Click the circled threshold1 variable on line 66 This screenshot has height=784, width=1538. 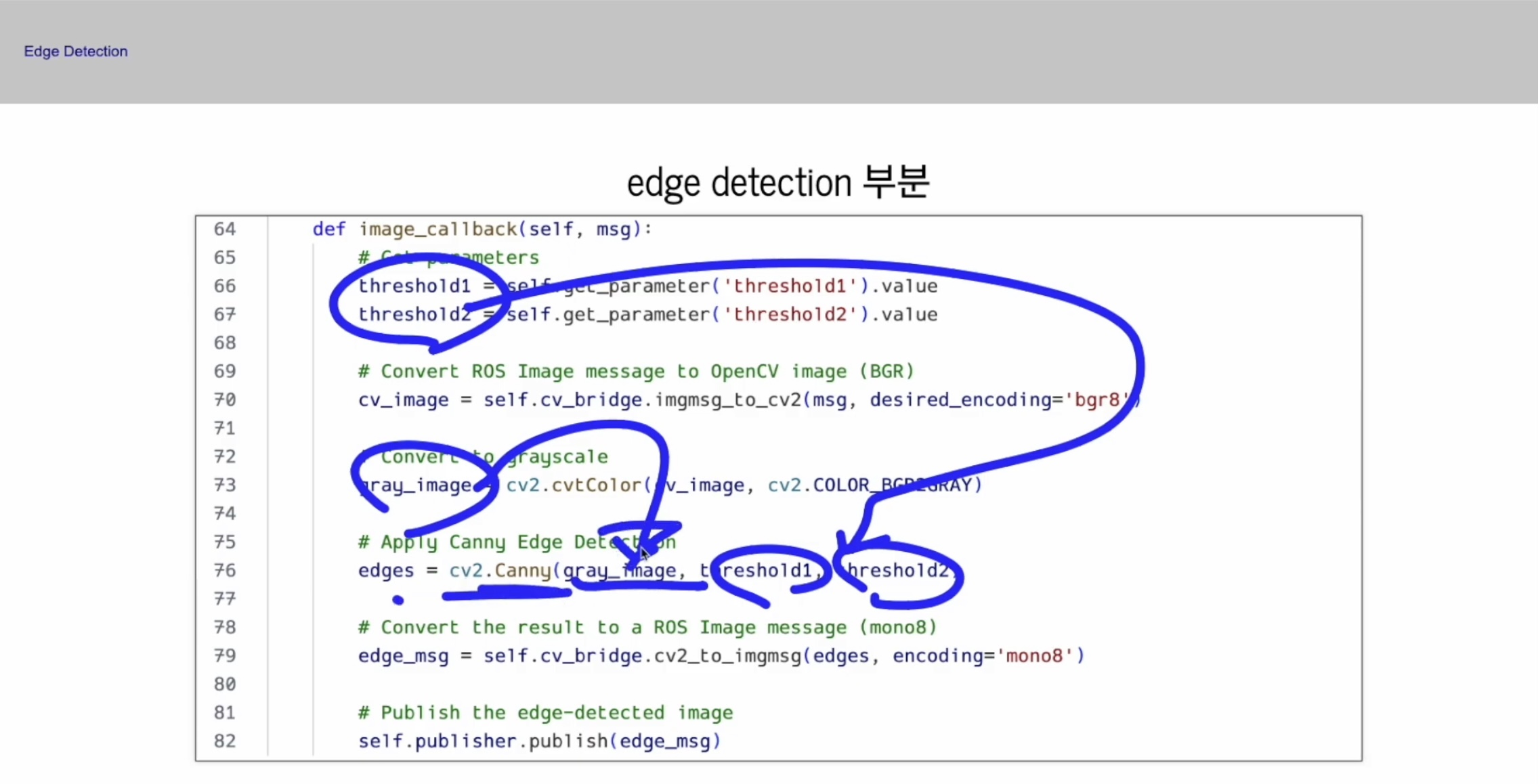[x=414, y=286]
